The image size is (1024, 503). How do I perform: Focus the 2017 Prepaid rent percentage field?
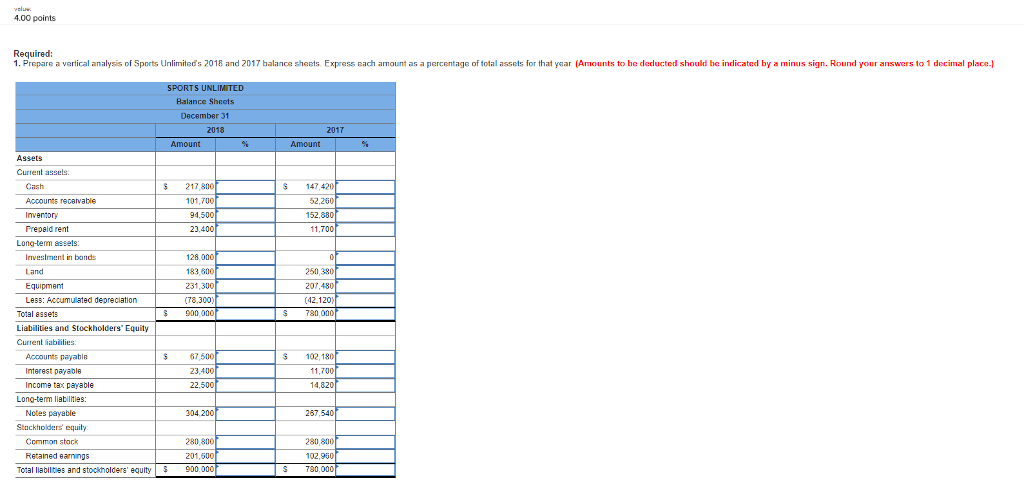(366, 230)
